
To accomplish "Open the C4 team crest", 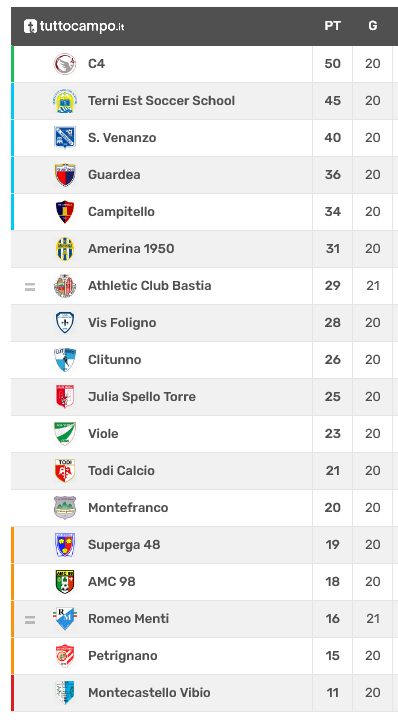I will click(x=65, y=64).
